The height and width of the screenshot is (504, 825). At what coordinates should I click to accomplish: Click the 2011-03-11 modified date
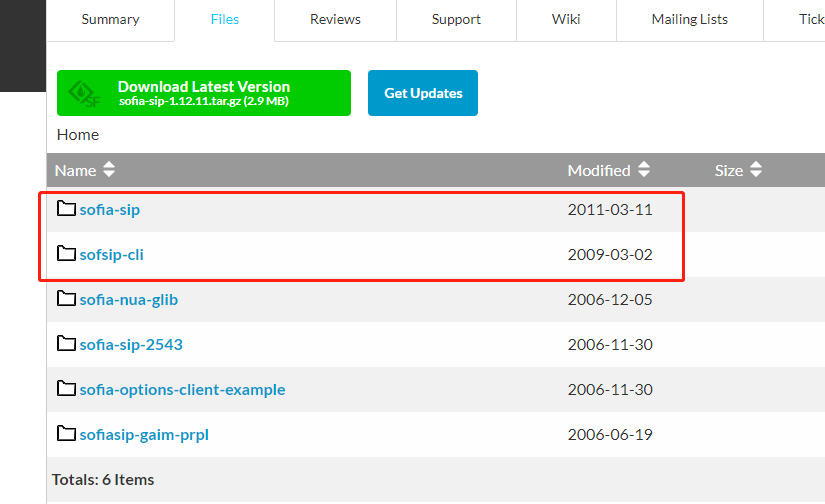[x=610, y=210]
